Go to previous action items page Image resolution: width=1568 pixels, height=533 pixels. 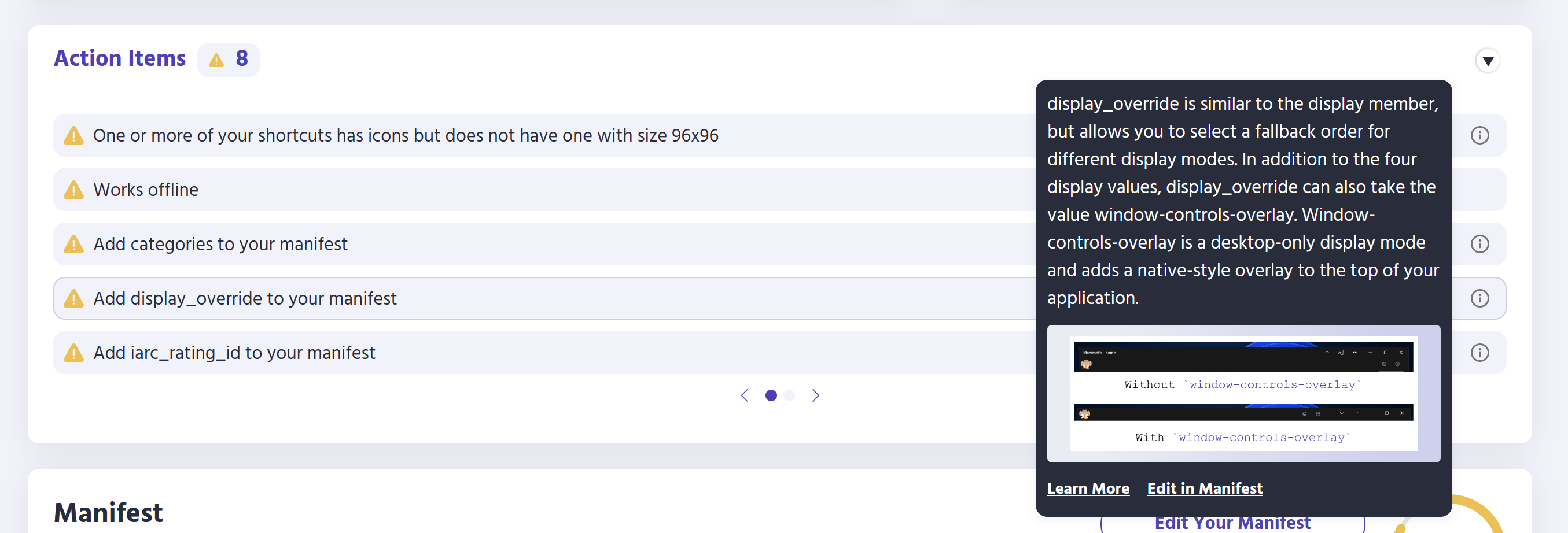745,395
